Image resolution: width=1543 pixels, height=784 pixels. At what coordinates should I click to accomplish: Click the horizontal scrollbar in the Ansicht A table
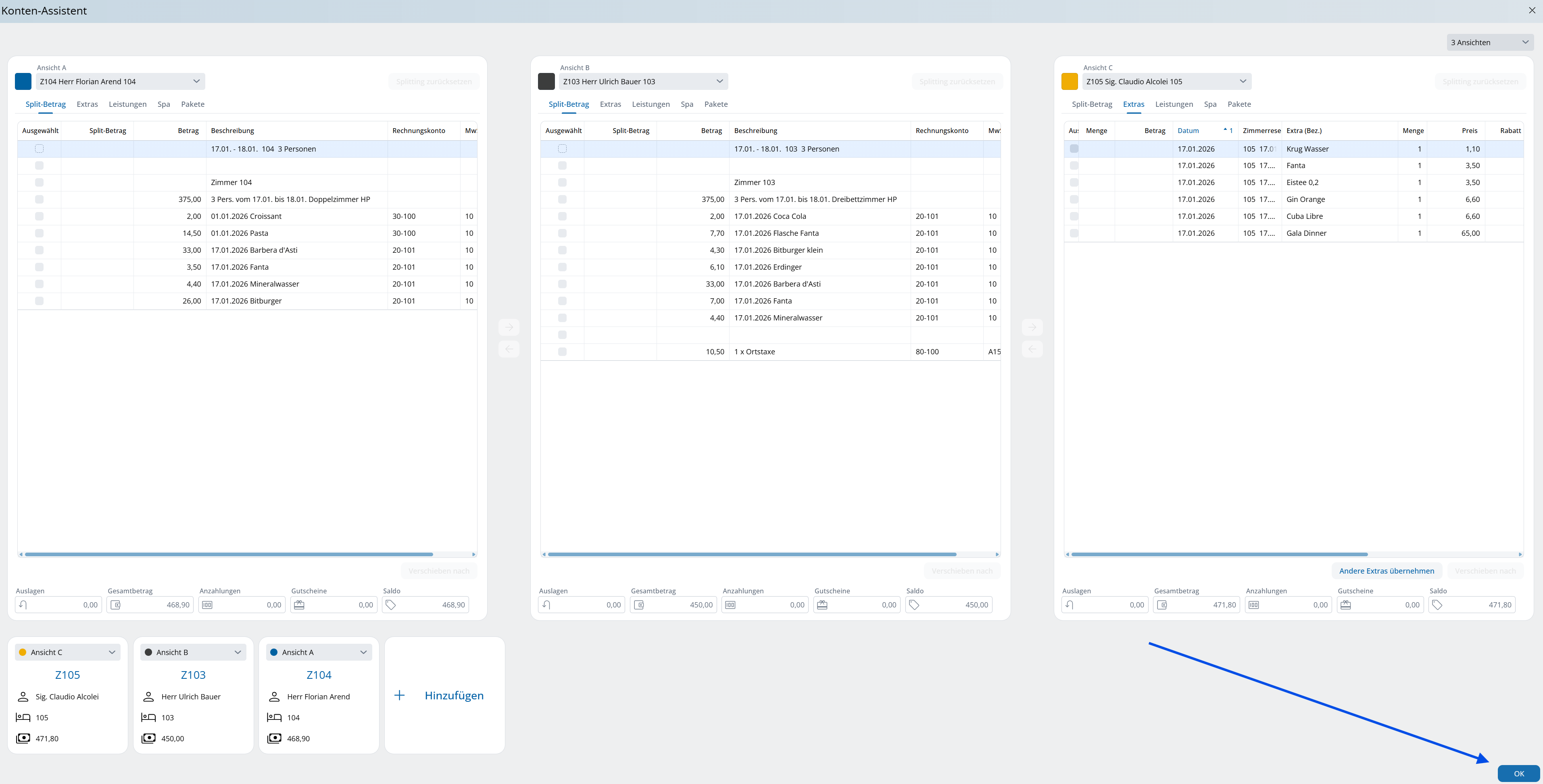227,554
